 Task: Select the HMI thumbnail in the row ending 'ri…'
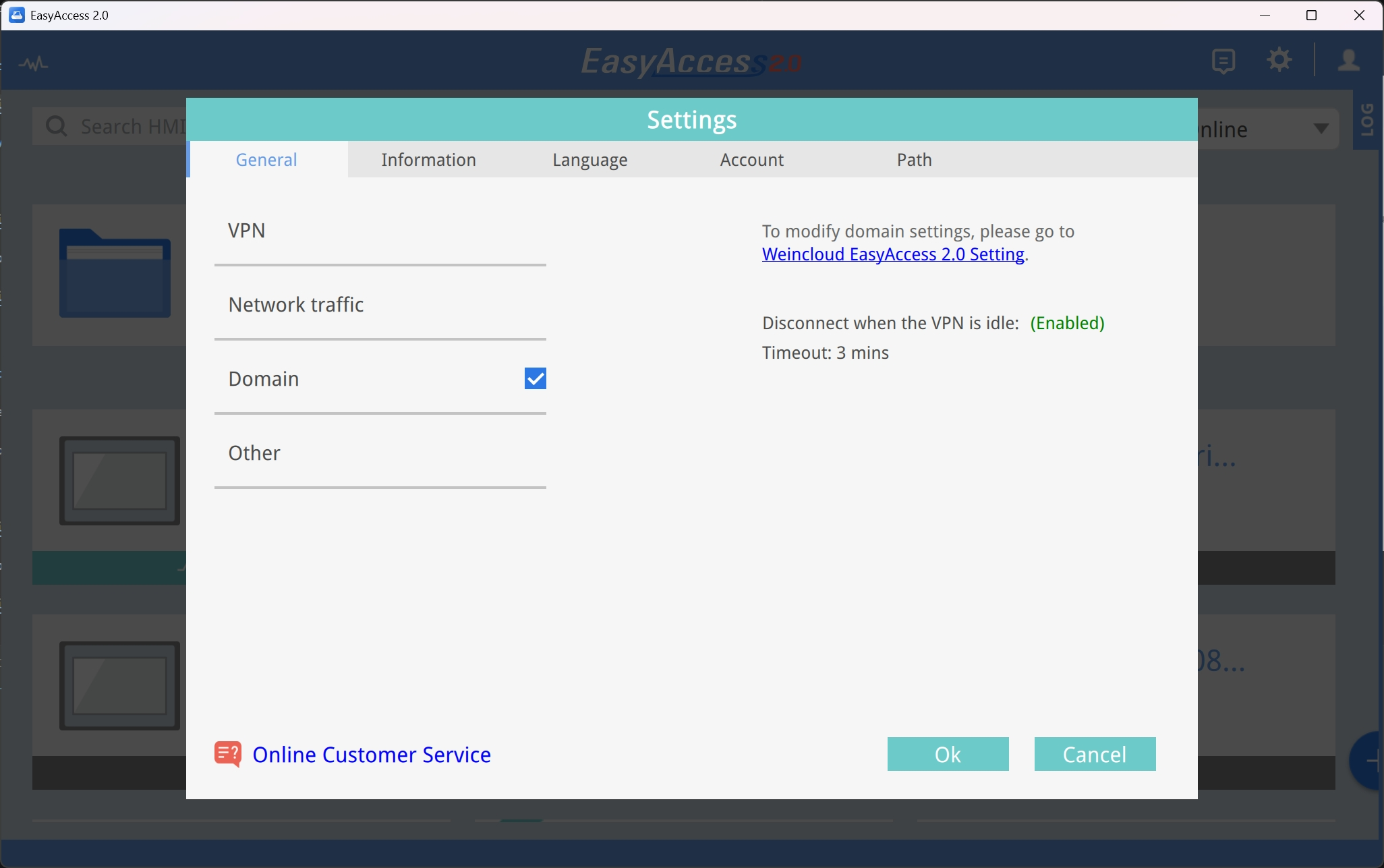click(119, 480)
